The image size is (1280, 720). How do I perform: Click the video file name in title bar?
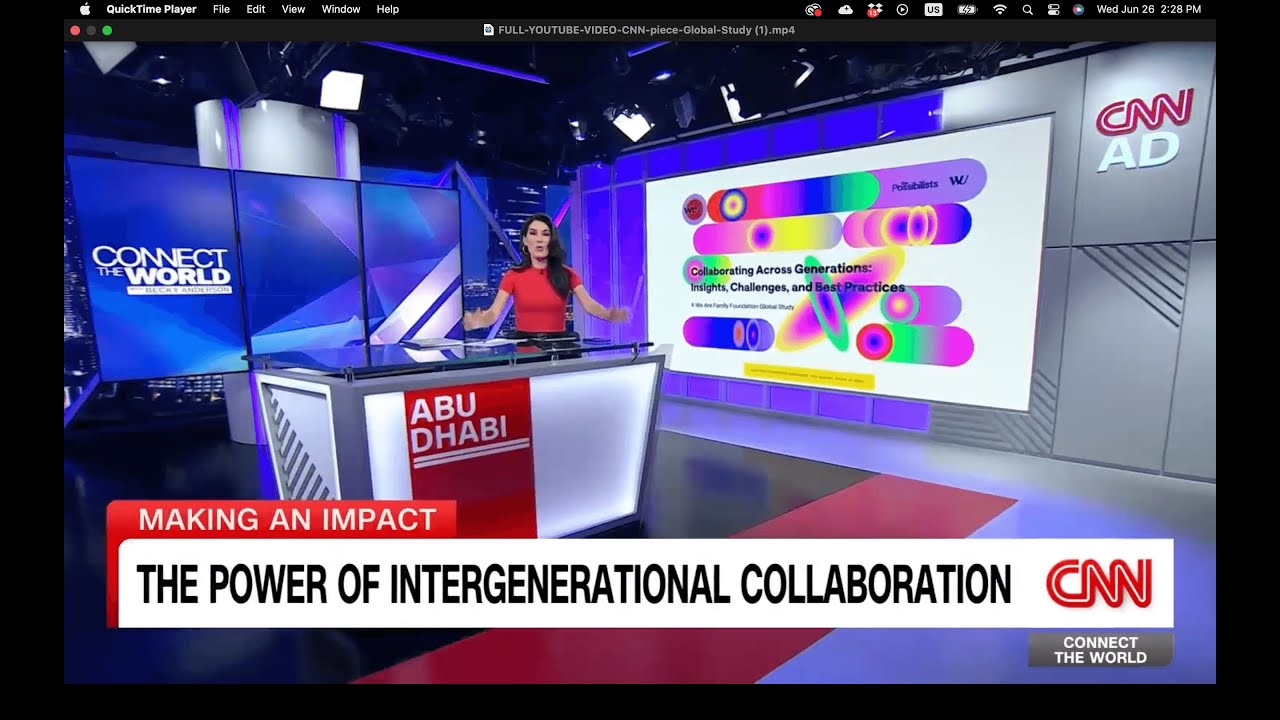[x=646, y=30]
